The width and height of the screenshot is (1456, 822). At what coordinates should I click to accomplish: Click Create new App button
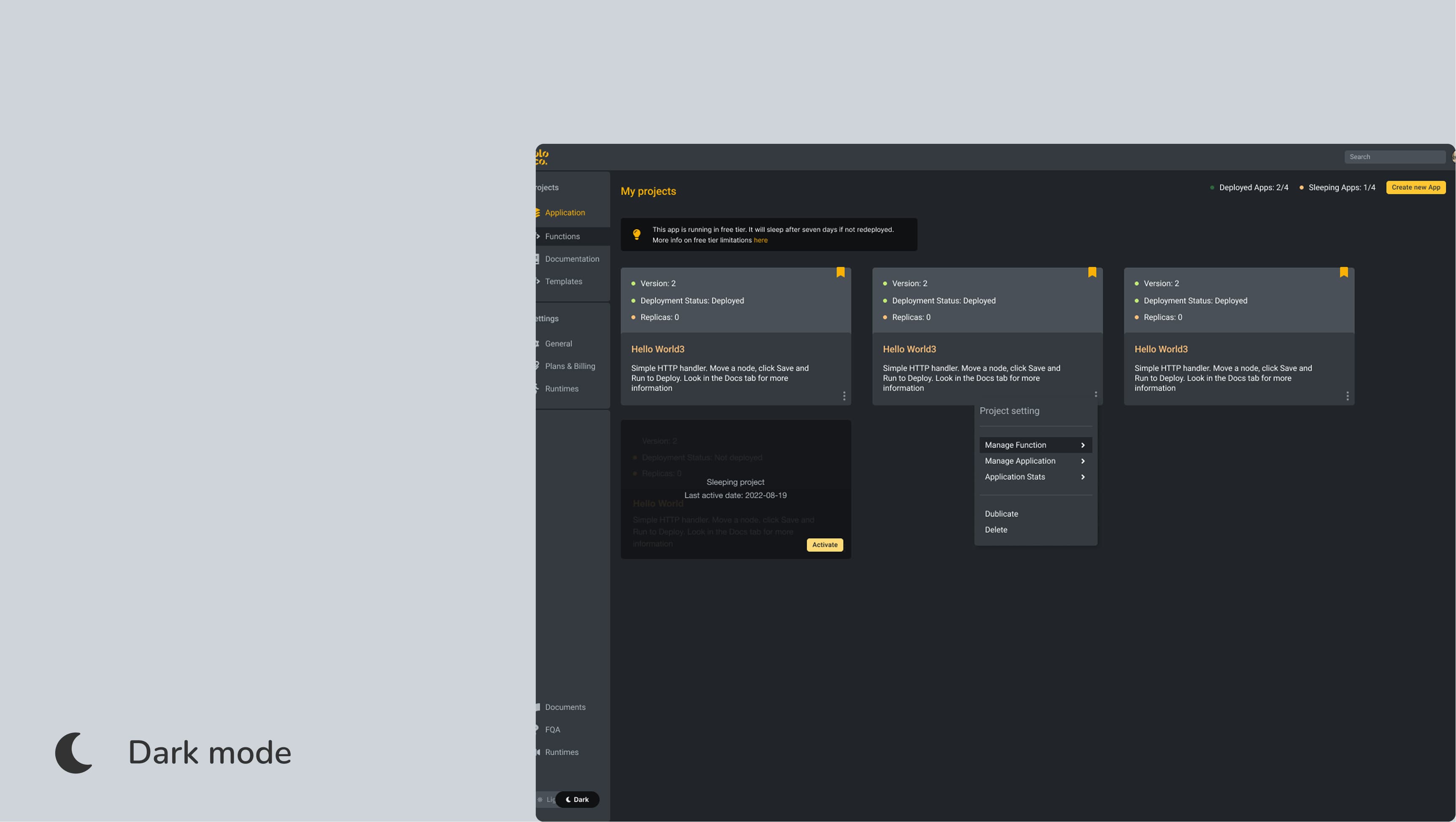[x=1415, y=187]
